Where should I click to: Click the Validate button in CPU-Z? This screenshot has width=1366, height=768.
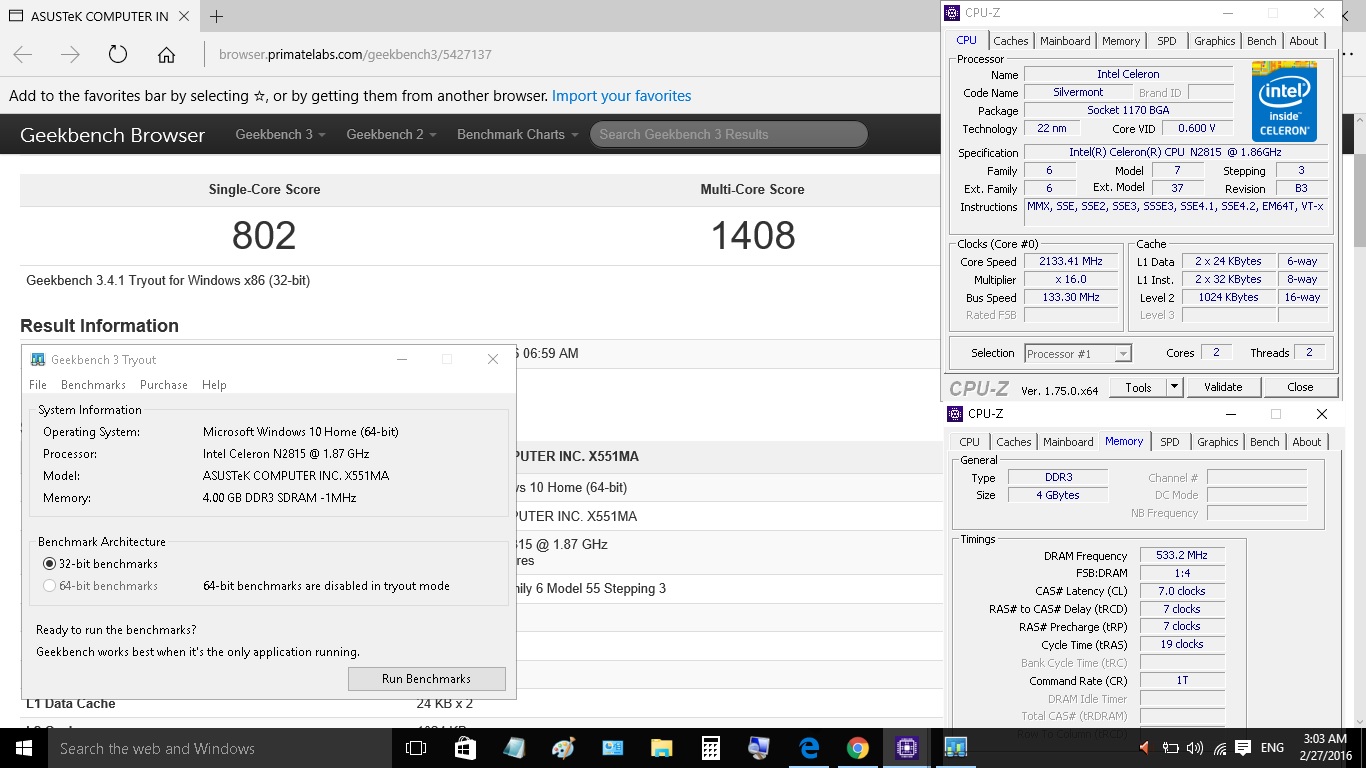1223,387
